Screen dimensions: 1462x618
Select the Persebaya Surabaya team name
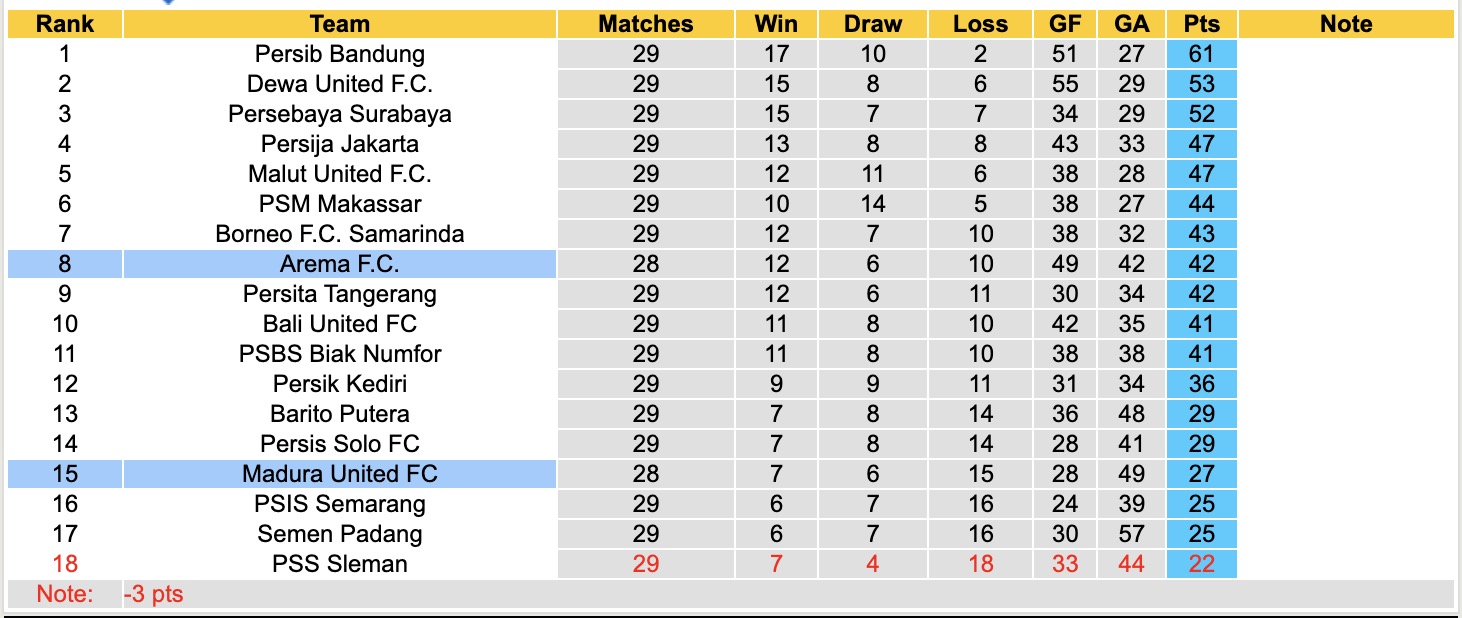340,114
